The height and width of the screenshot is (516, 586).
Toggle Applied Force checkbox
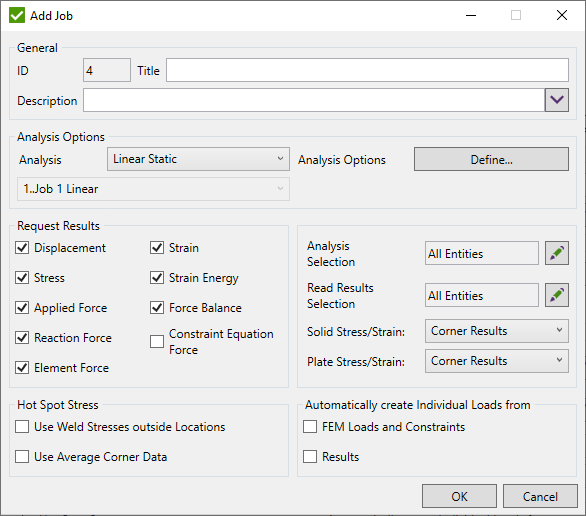(x=22, y=307)
